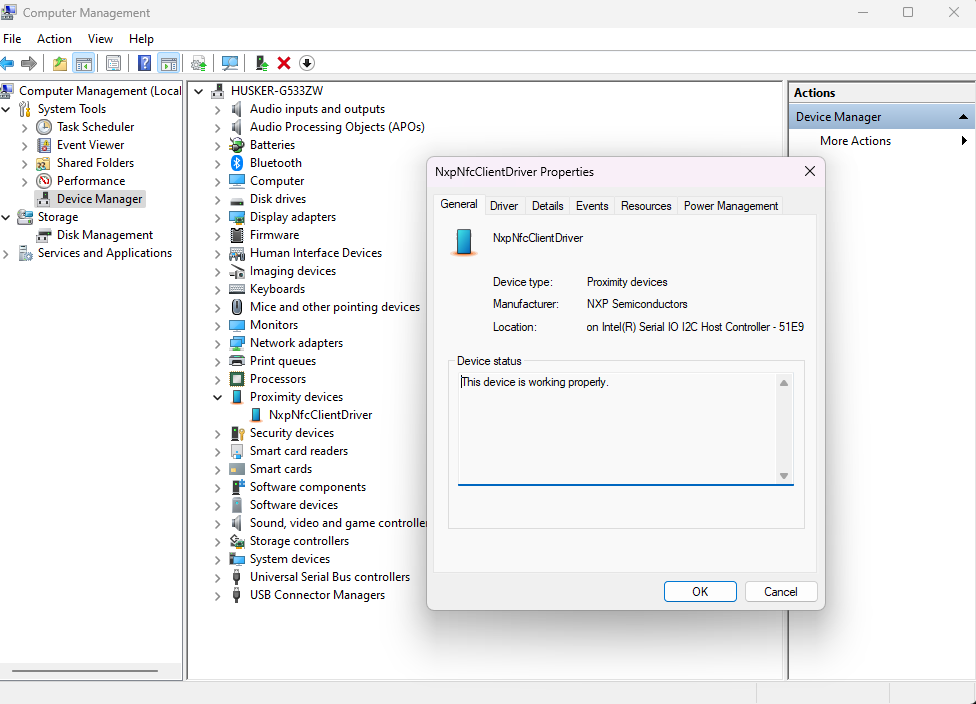Click the Scan for hardware changes icon
The image size is (976, 704).
click(x=230, y=62)
